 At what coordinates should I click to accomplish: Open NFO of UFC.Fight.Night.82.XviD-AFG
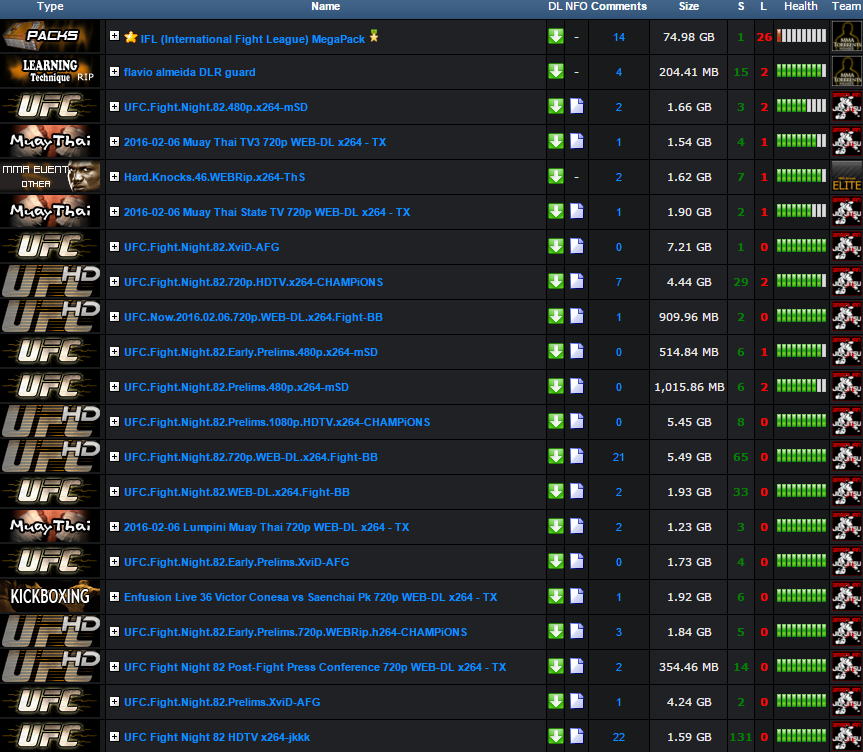[x=577, y=247]
